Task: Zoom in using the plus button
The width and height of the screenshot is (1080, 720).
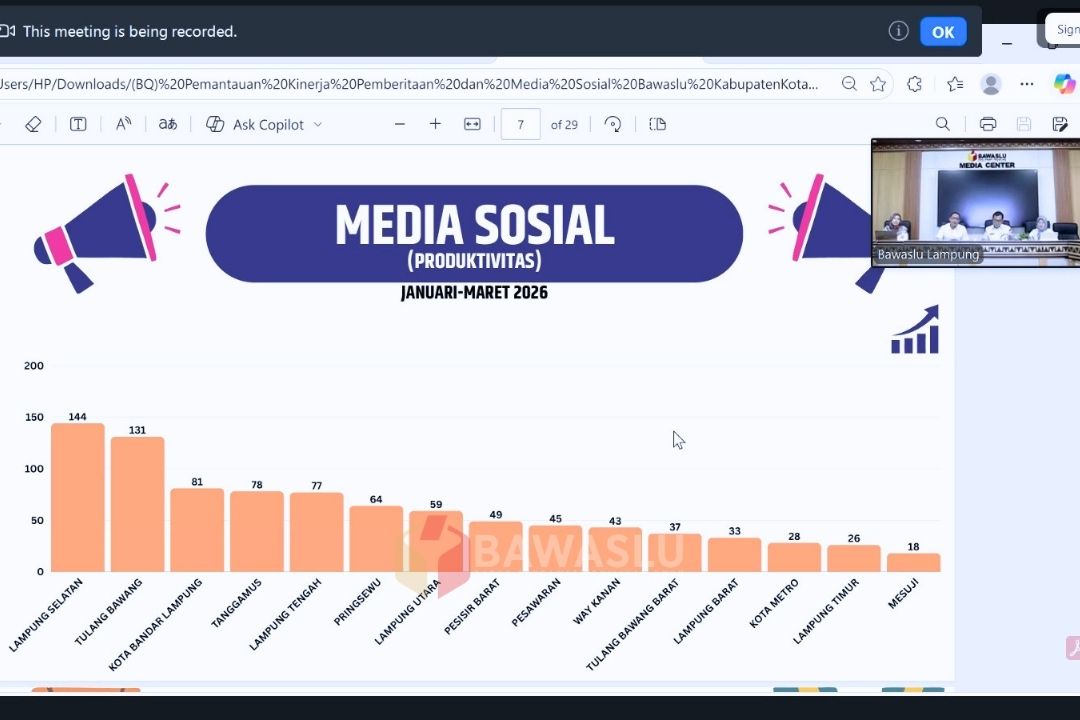Action: (435, 124)
